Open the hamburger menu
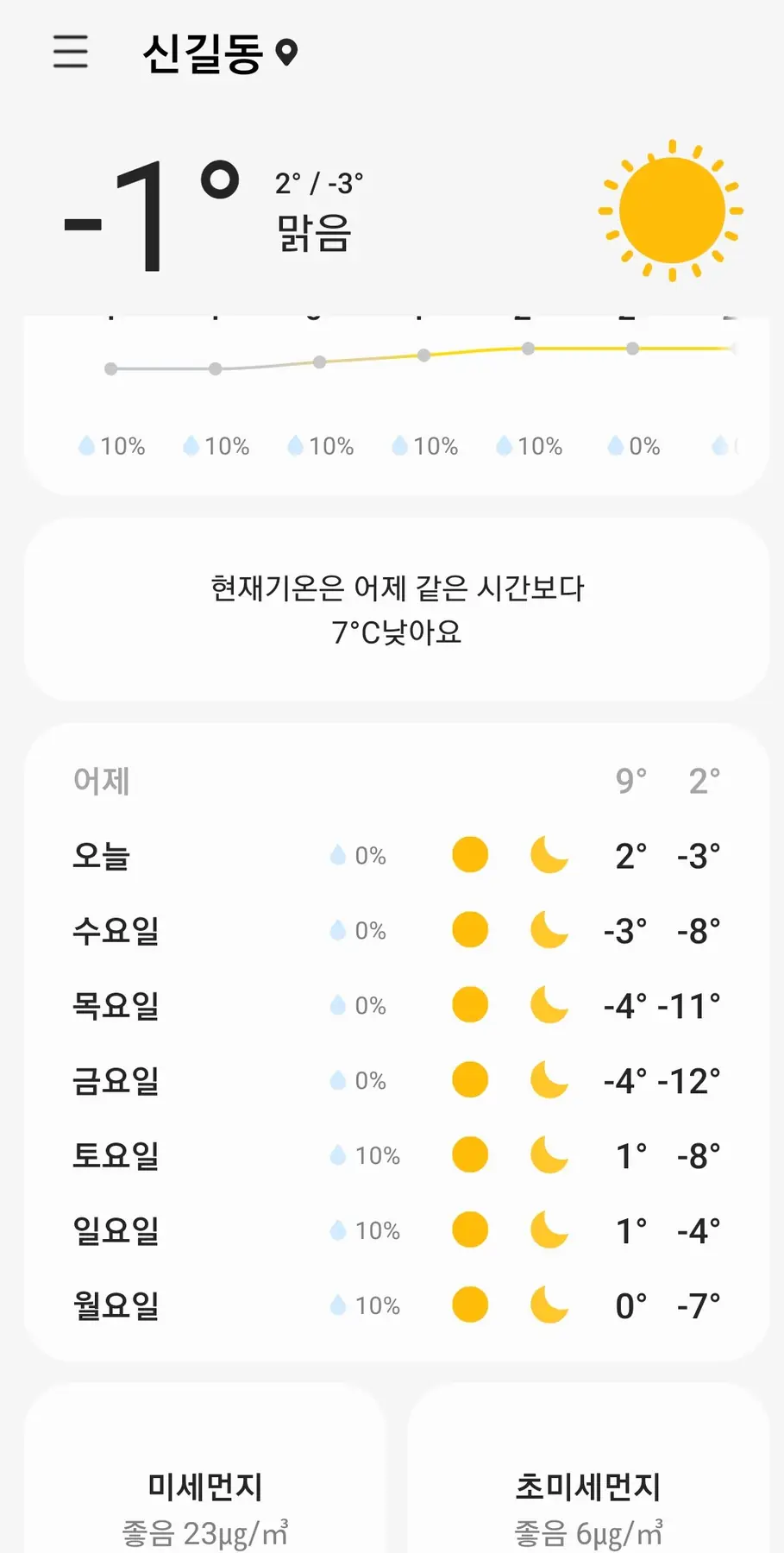The image size is (784, 1553). [71, 52]
